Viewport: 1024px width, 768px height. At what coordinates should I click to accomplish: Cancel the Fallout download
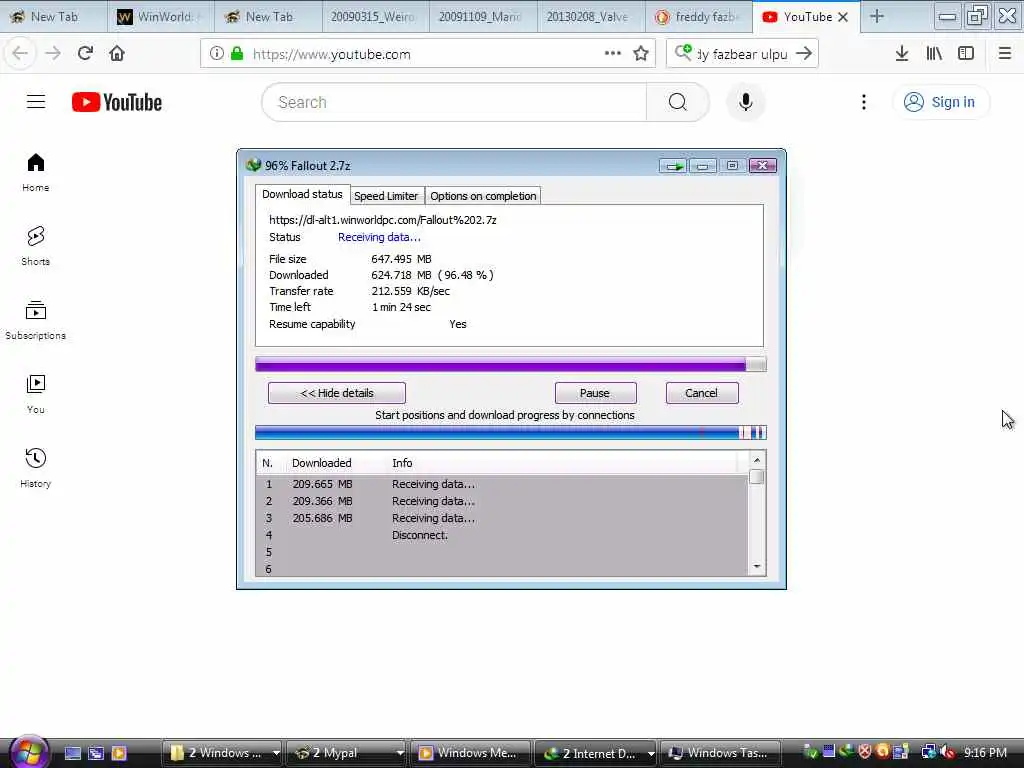pos(701,393)
